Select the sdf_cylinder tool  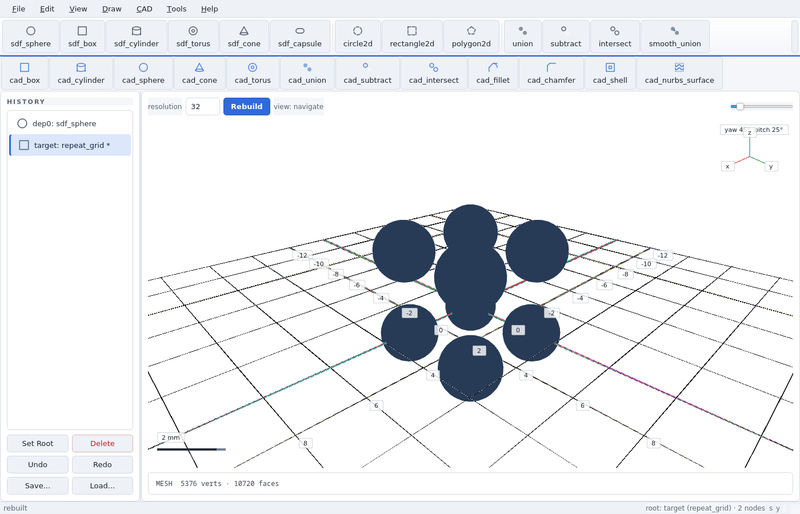pos(136,37)
